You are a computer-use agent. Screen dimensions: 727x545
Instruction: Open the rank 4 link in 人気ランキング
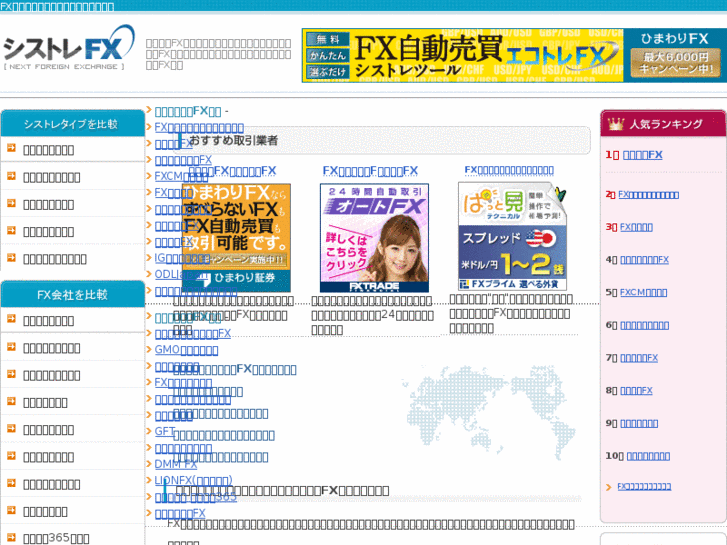644,260
